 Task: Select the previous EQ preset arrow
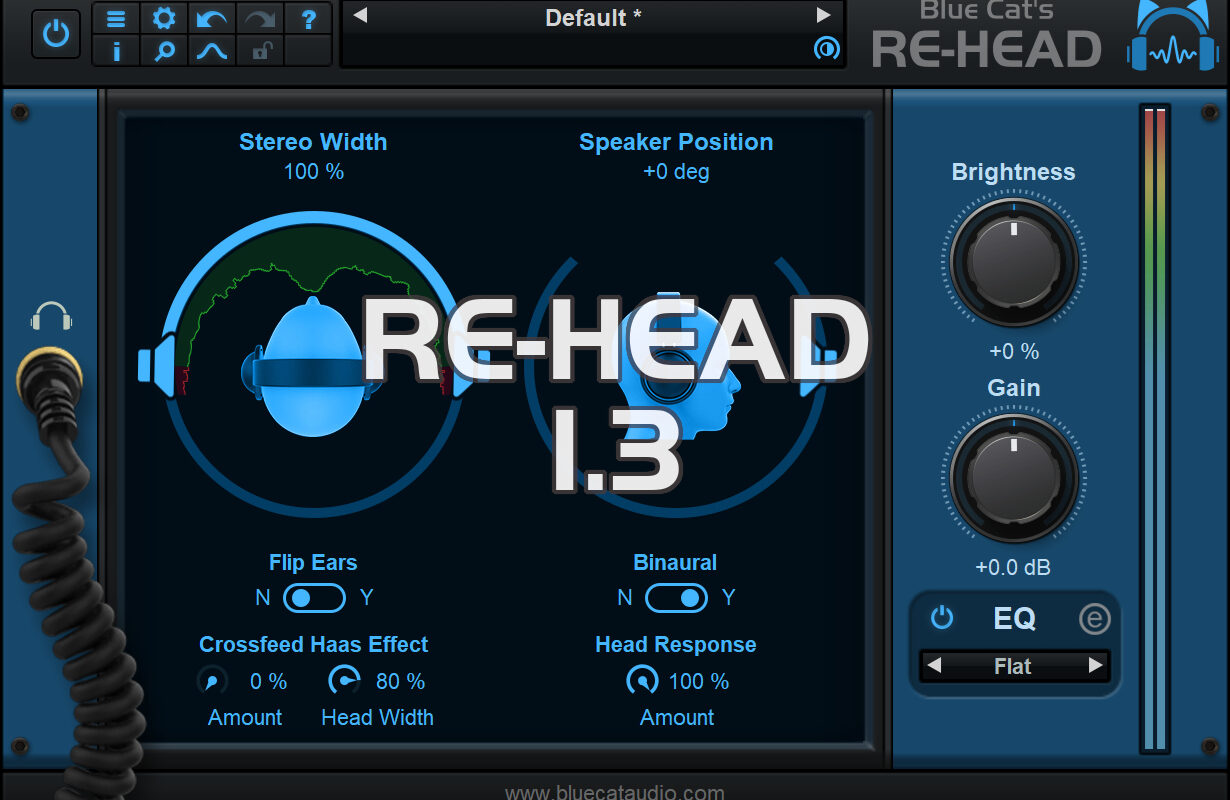(933, 665)
